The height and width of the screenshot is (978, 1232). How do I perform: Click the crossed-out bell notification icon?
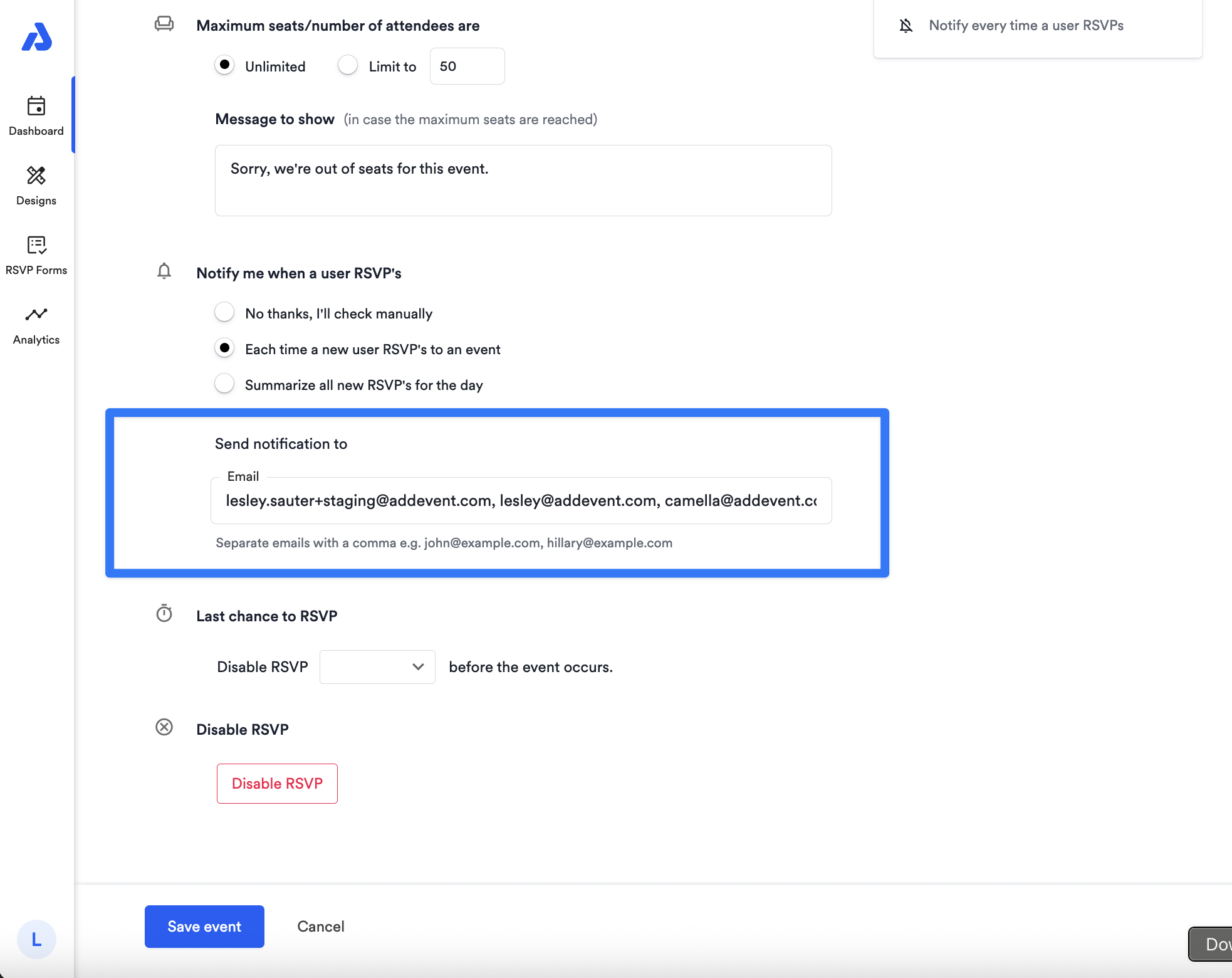click(906, 26)
